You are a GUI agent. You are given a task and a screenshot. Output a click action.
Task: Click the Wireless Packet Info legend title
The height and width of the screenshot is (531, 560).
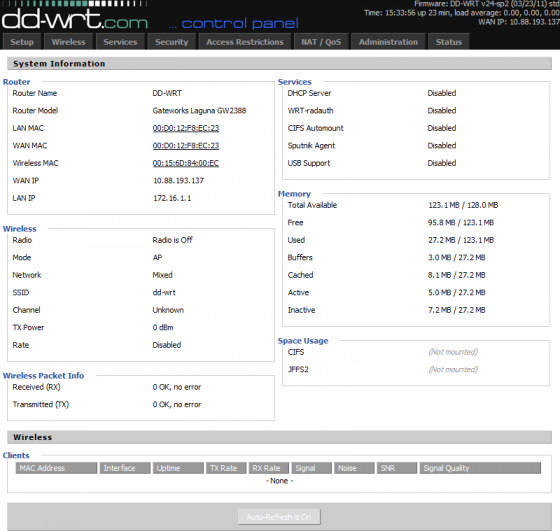[44, 376]
